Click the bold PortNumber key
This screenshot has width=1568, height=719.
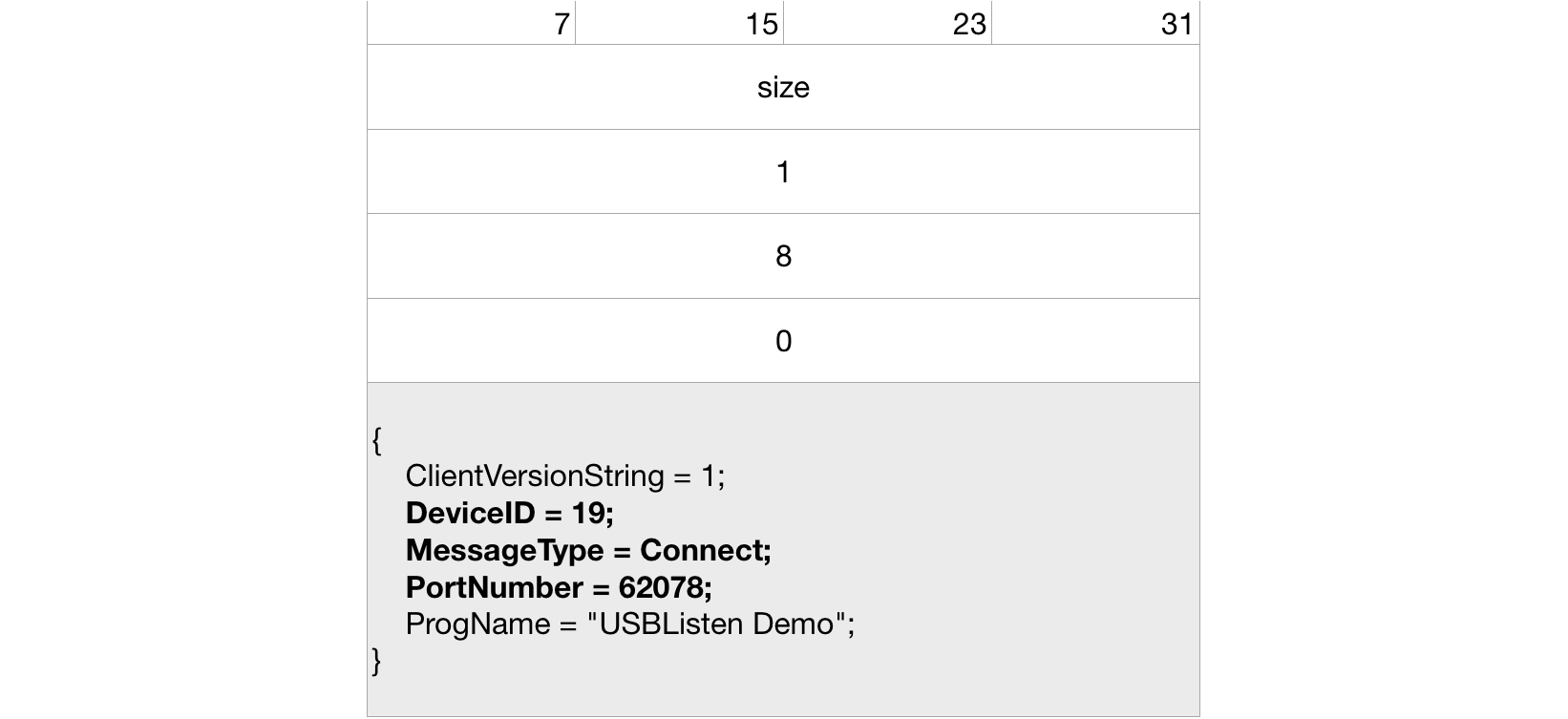[494, 587]
